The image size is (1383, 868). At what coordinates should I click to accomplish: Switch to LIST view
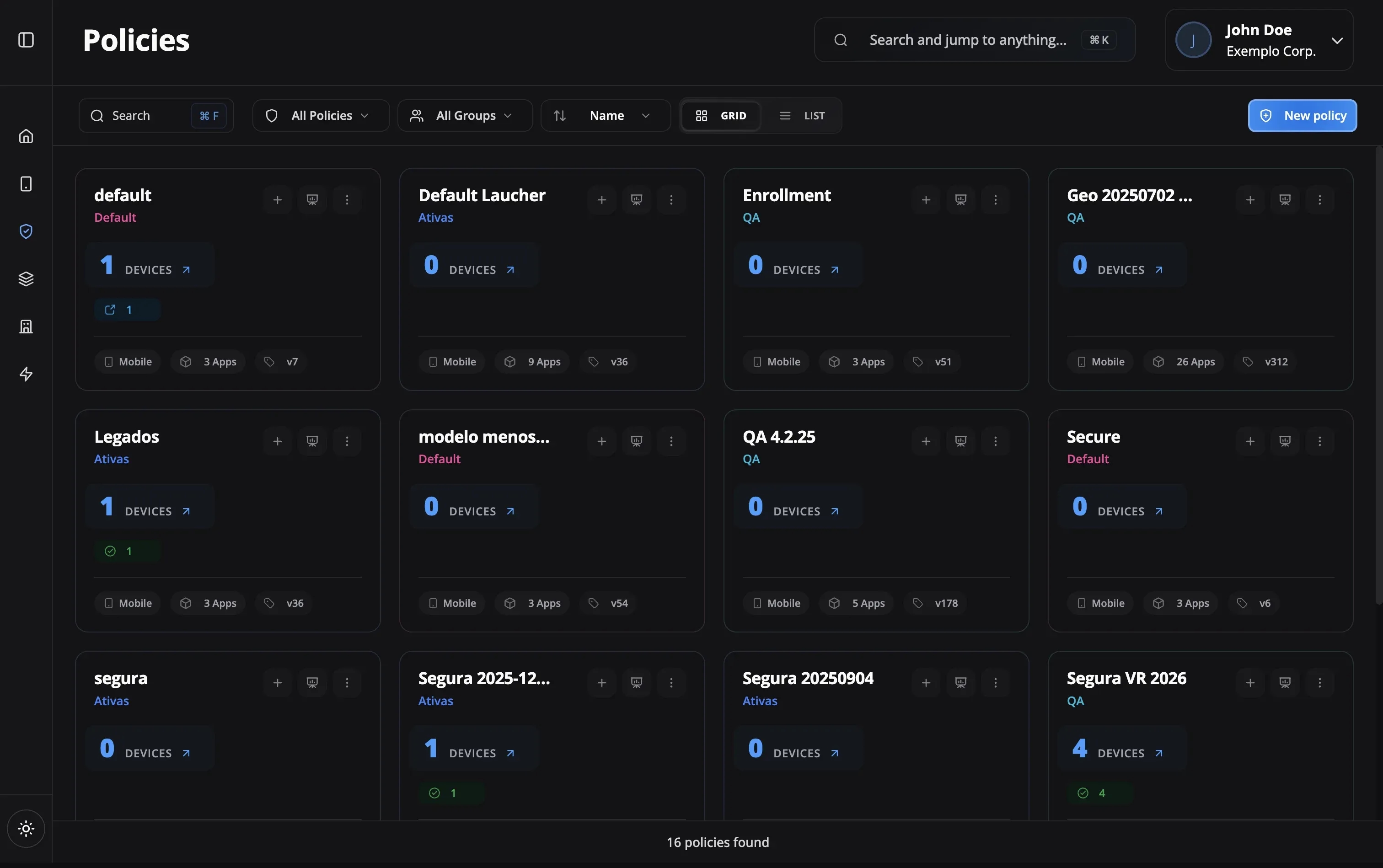tap(802, 116)
